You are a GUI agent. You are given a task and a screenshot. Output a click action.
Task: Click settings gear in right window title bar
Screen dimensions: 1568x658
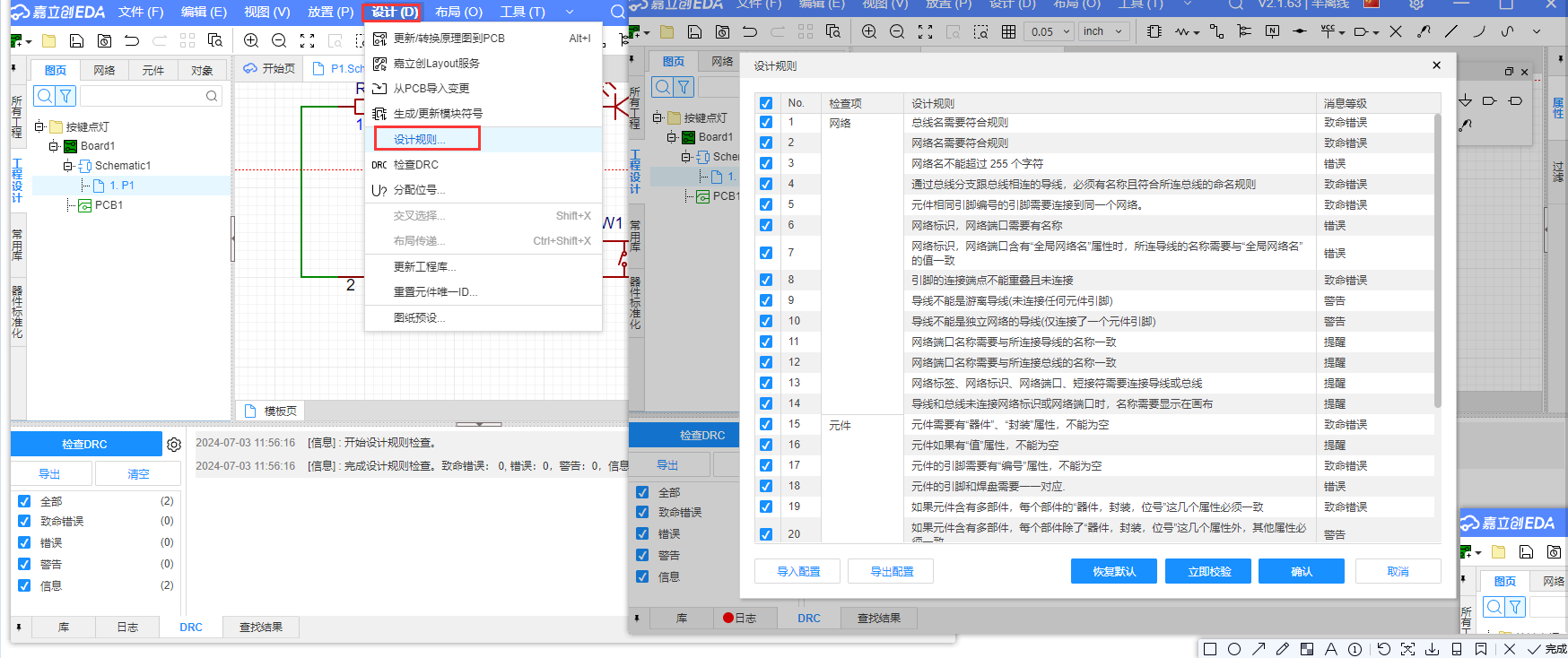point(1416,4)
